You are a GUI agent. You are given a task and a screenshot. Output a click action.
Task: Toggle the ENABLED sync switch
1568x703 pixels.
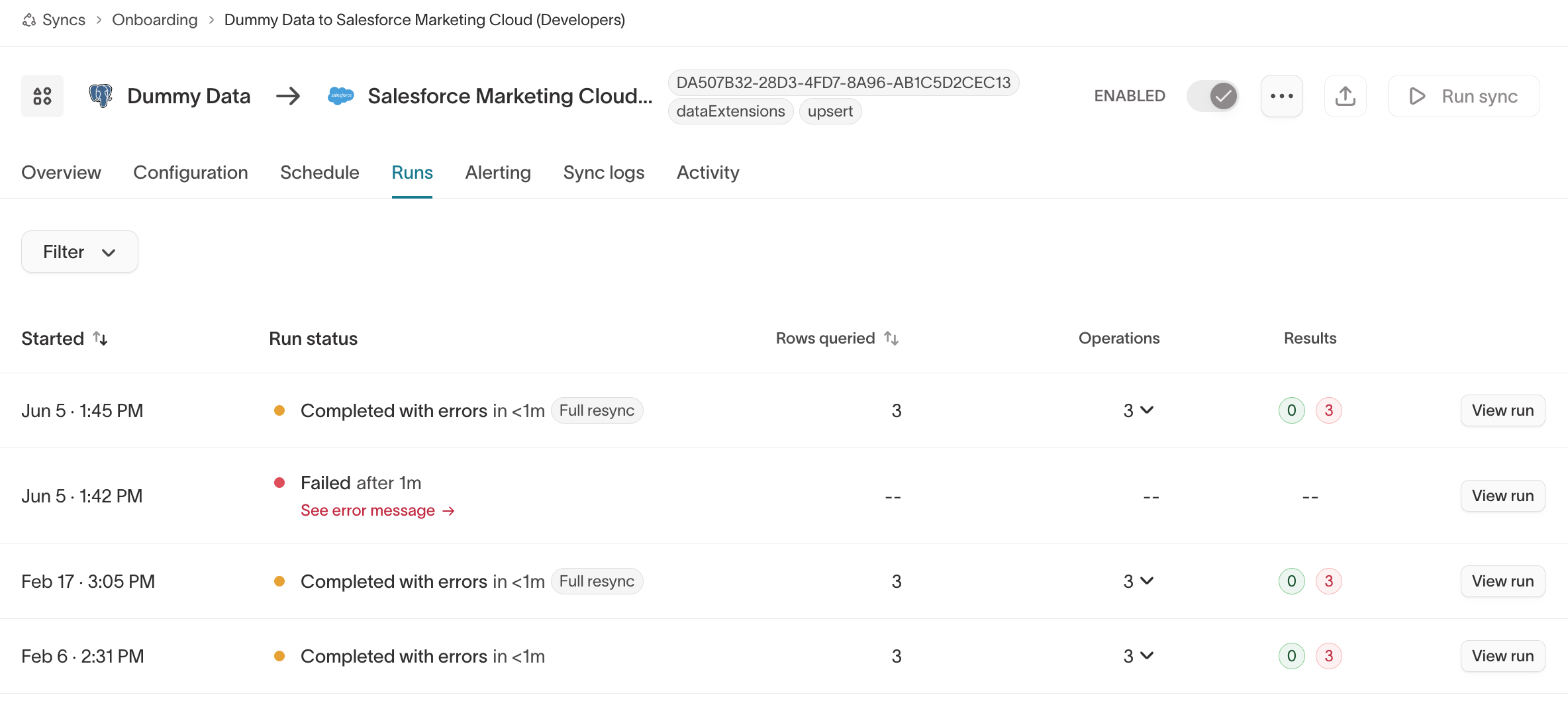pos(1213,96)
